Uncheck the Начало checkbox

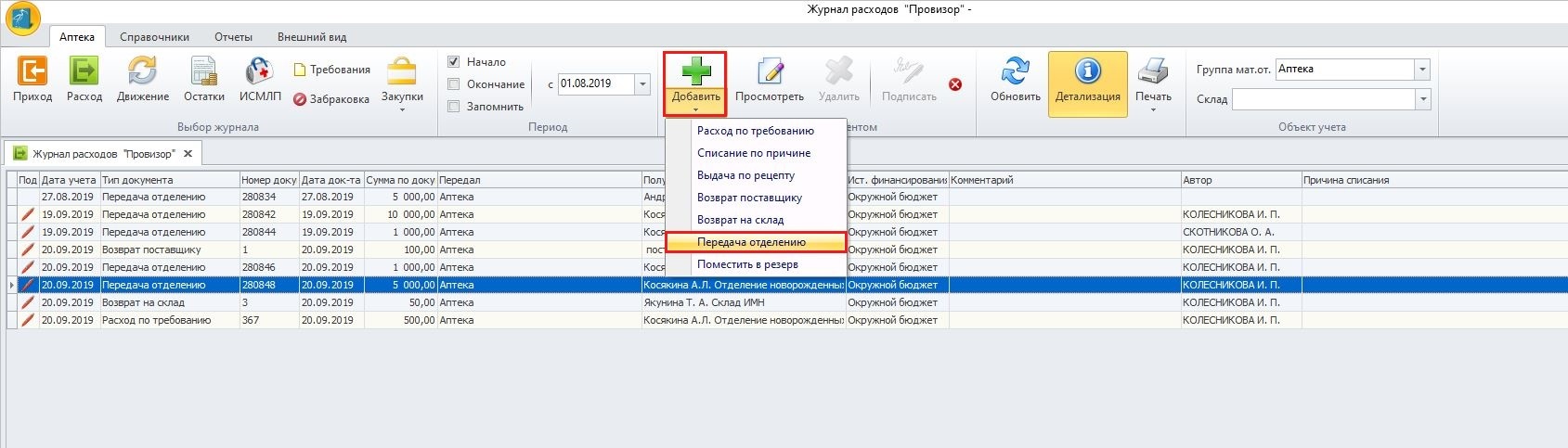(454, 62)
